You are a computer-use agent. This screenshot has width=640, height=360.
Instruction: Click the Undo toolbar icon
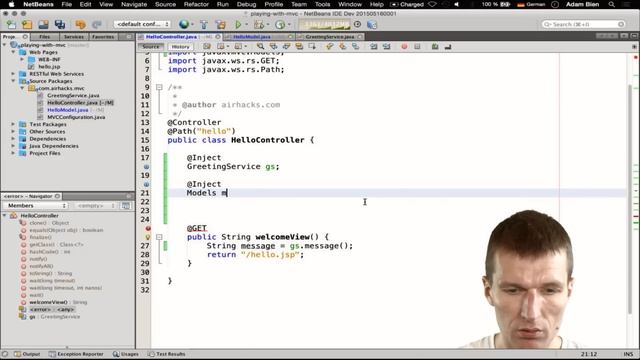[80, 24]
